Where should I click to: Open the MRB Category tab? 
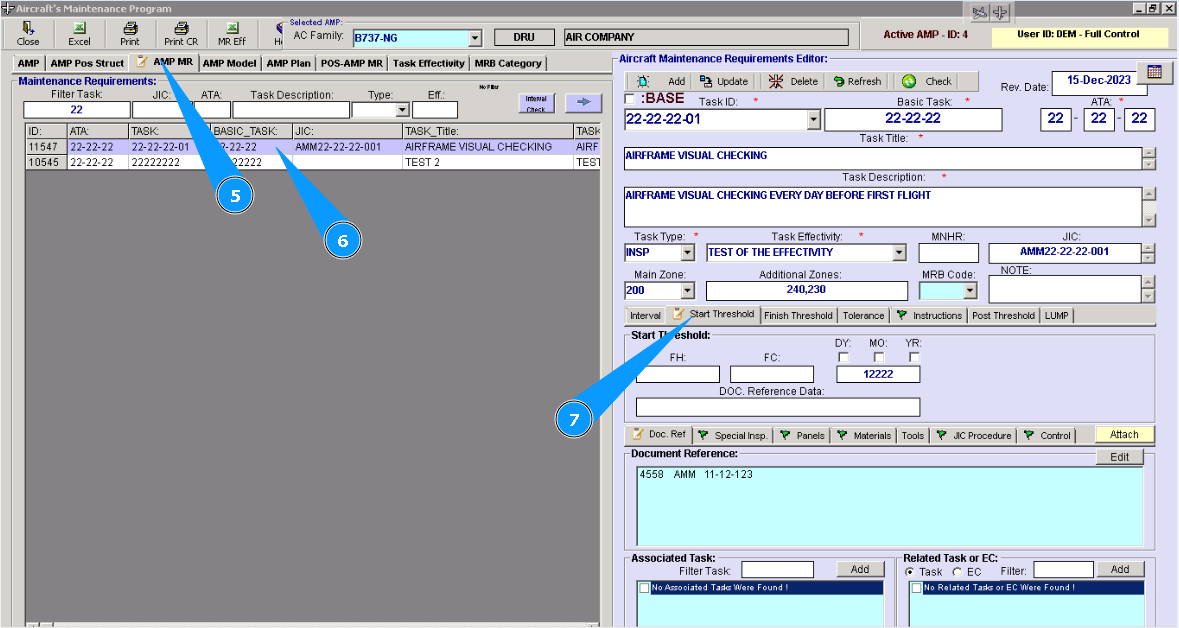(508, 63)
